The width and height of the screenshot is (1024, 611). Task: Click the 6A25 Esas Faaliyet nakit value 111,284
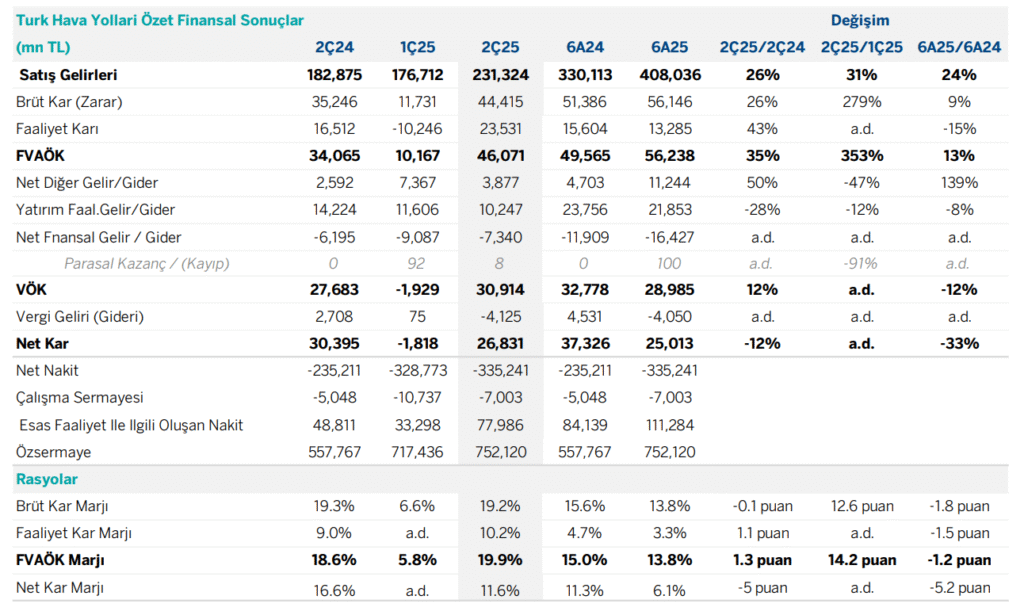click(670, 425)
